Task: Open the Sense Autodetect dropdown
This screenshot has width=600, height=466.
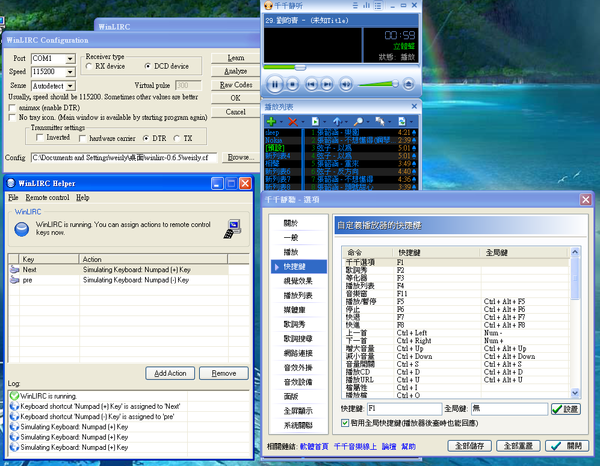Action: click(70, 87)
